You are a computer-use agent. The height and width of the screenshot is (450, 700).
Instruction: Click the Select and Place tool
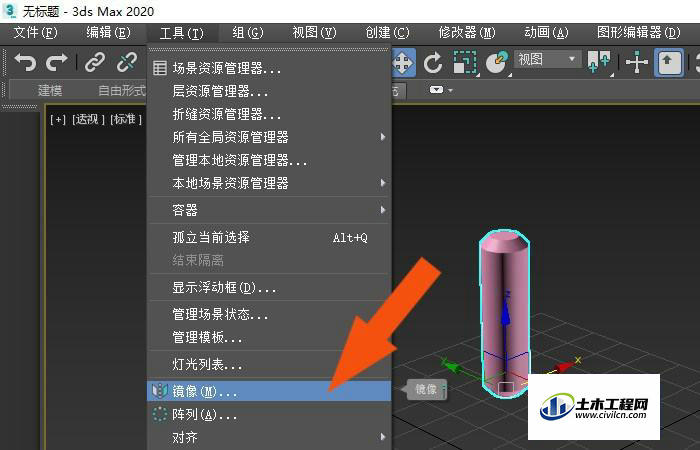(497, 62)
